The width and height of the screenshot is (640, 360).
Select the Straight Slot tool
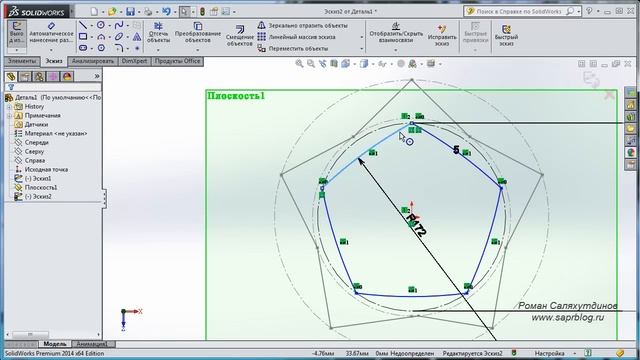pyautogui.click(x=83, y=48)
